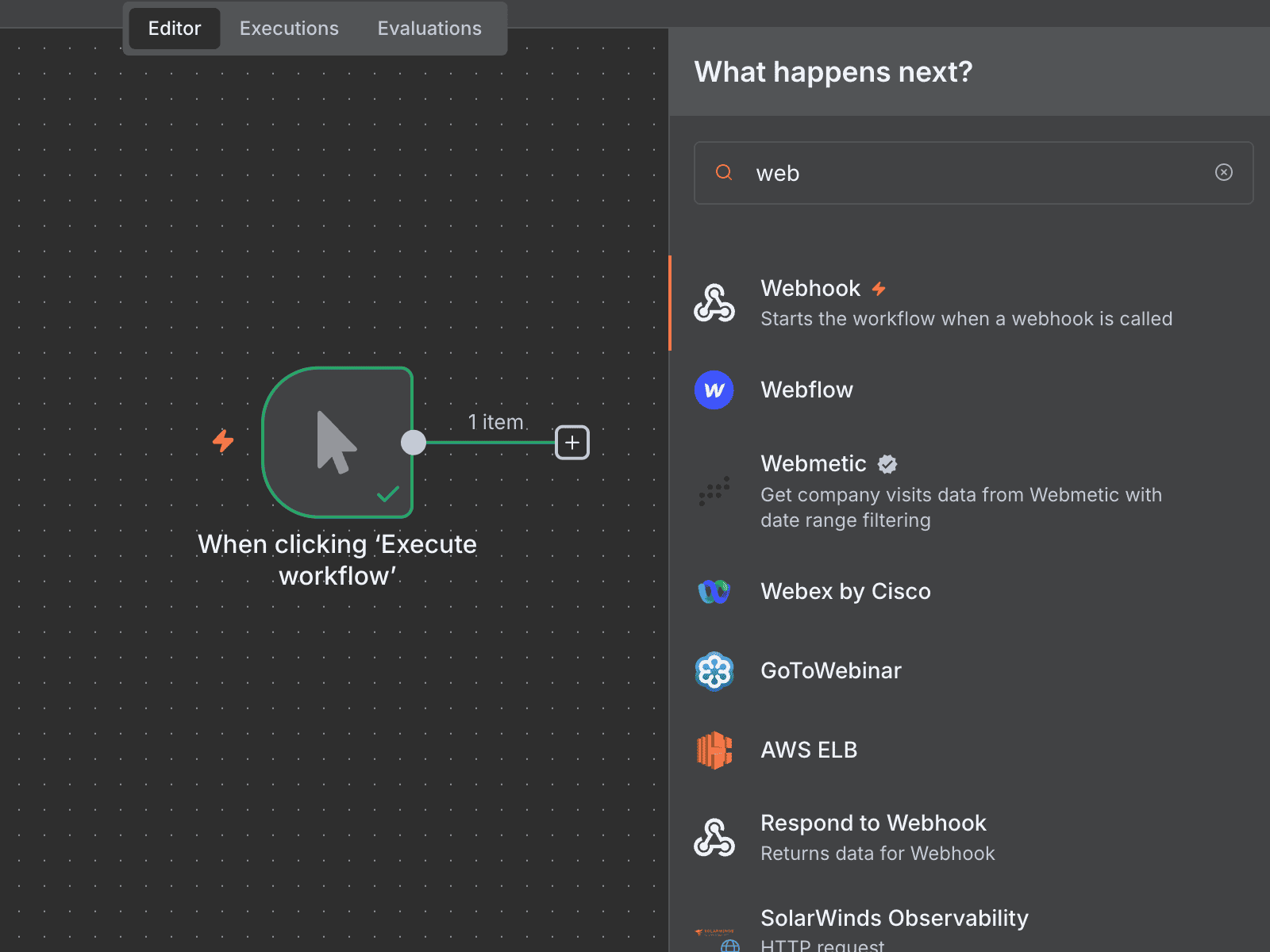Click the orange lightning trigger icon beside node
Image resolution: width=1270 pixels, height=952 pixels.
click(x=223, y=441)
